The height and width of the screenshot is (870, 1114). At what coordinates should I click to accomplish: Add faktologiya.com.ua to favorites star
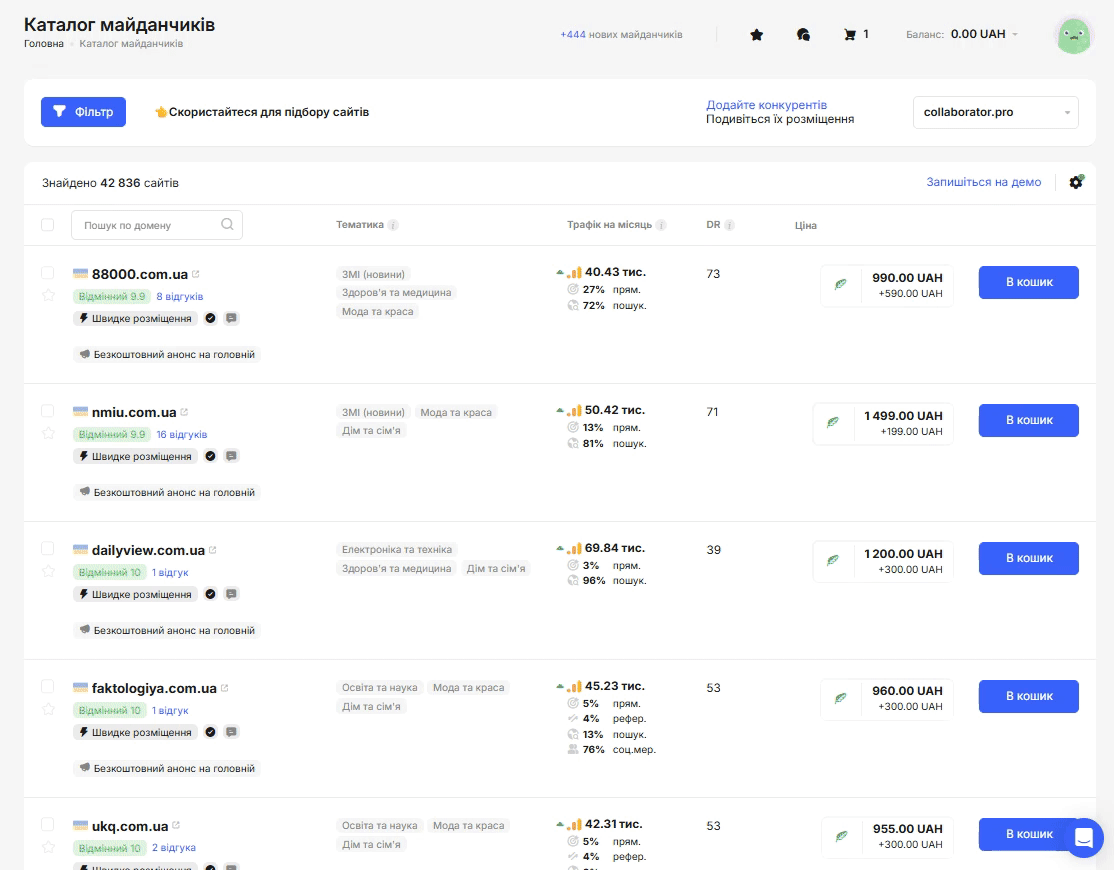pyautogui.click(x=48, y=709)
